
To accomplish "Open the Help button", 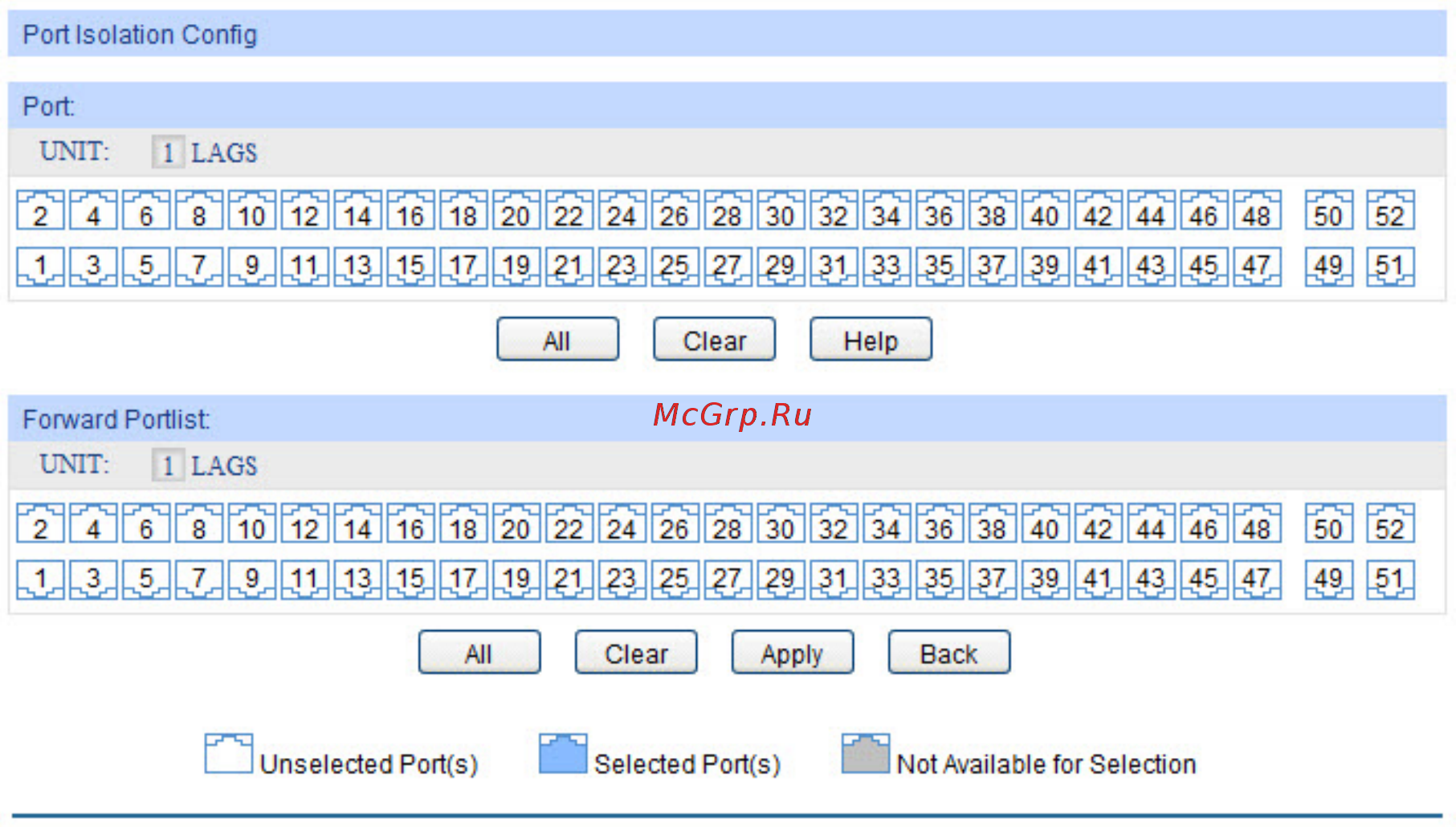I will [x=871, y=340].
